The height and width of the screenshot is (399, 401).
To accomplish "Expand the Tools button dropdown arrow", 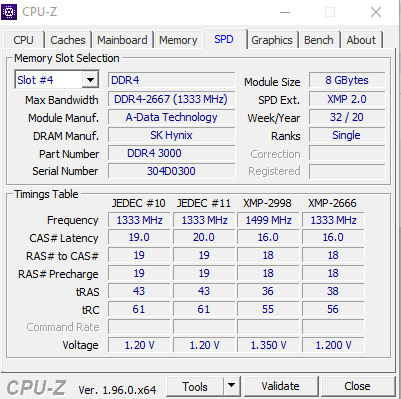I will 231,386.
